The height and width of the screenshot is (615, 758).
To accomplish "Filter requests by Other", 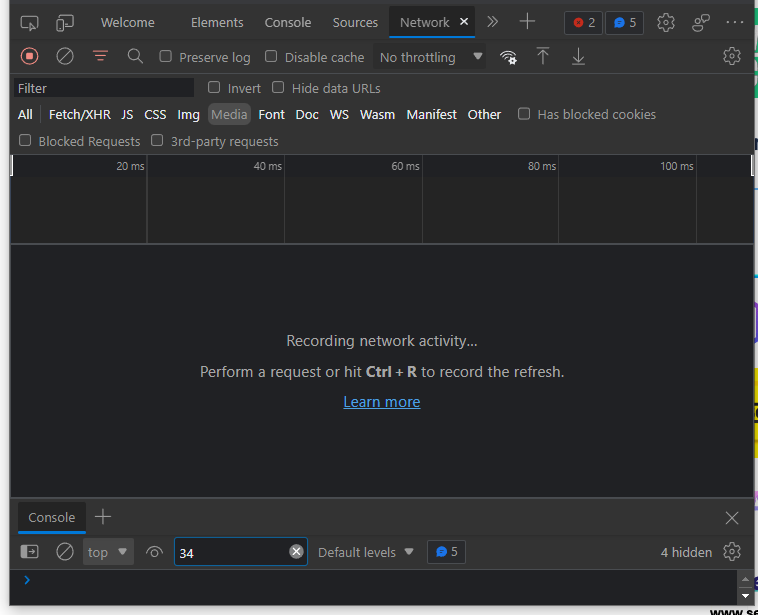I will pyautogui.click(x=484, y=115).
